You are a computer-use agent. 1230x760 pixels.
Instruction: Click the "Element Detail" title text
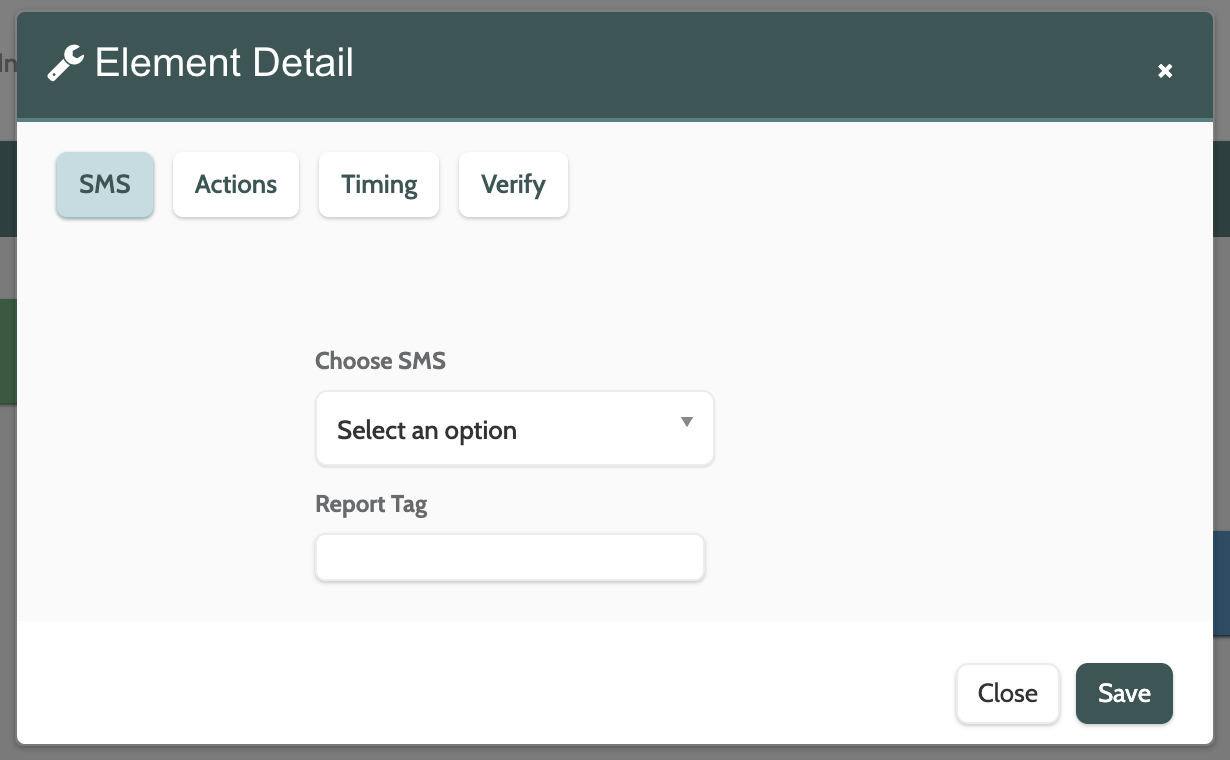coord(224,64)
